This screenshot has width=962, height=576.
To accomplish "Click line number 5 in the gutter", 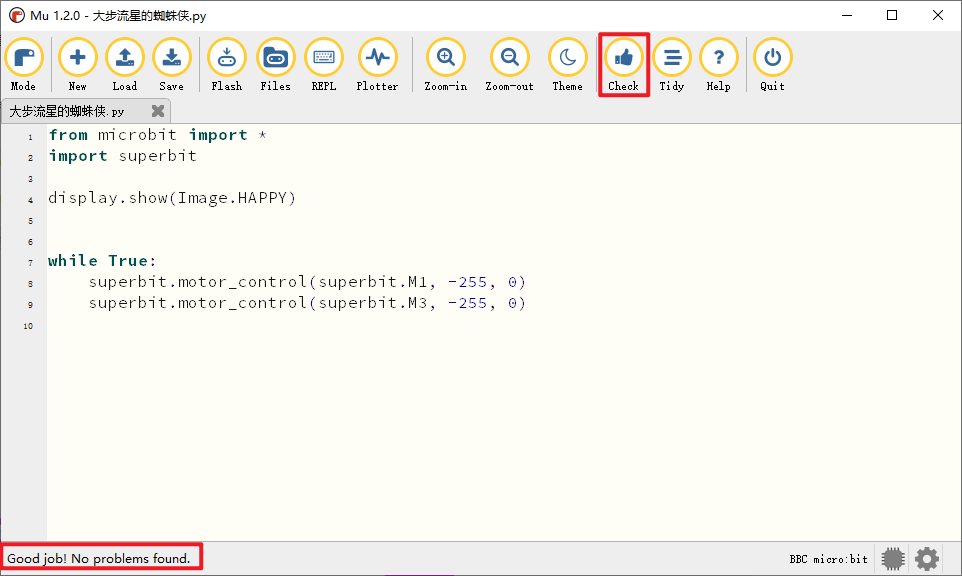I will coord(30,221).
